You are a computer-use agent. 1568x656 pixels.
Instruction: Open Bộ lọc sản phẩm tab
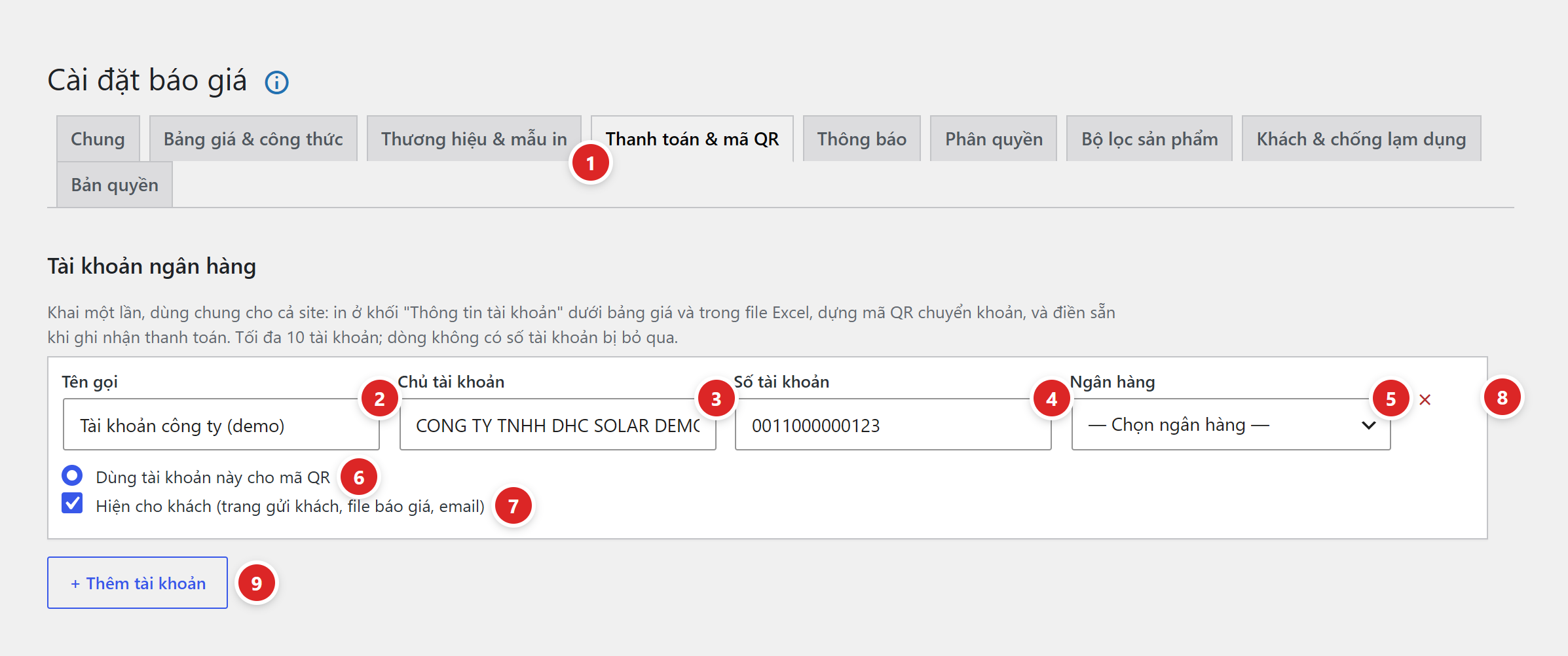1149,139
